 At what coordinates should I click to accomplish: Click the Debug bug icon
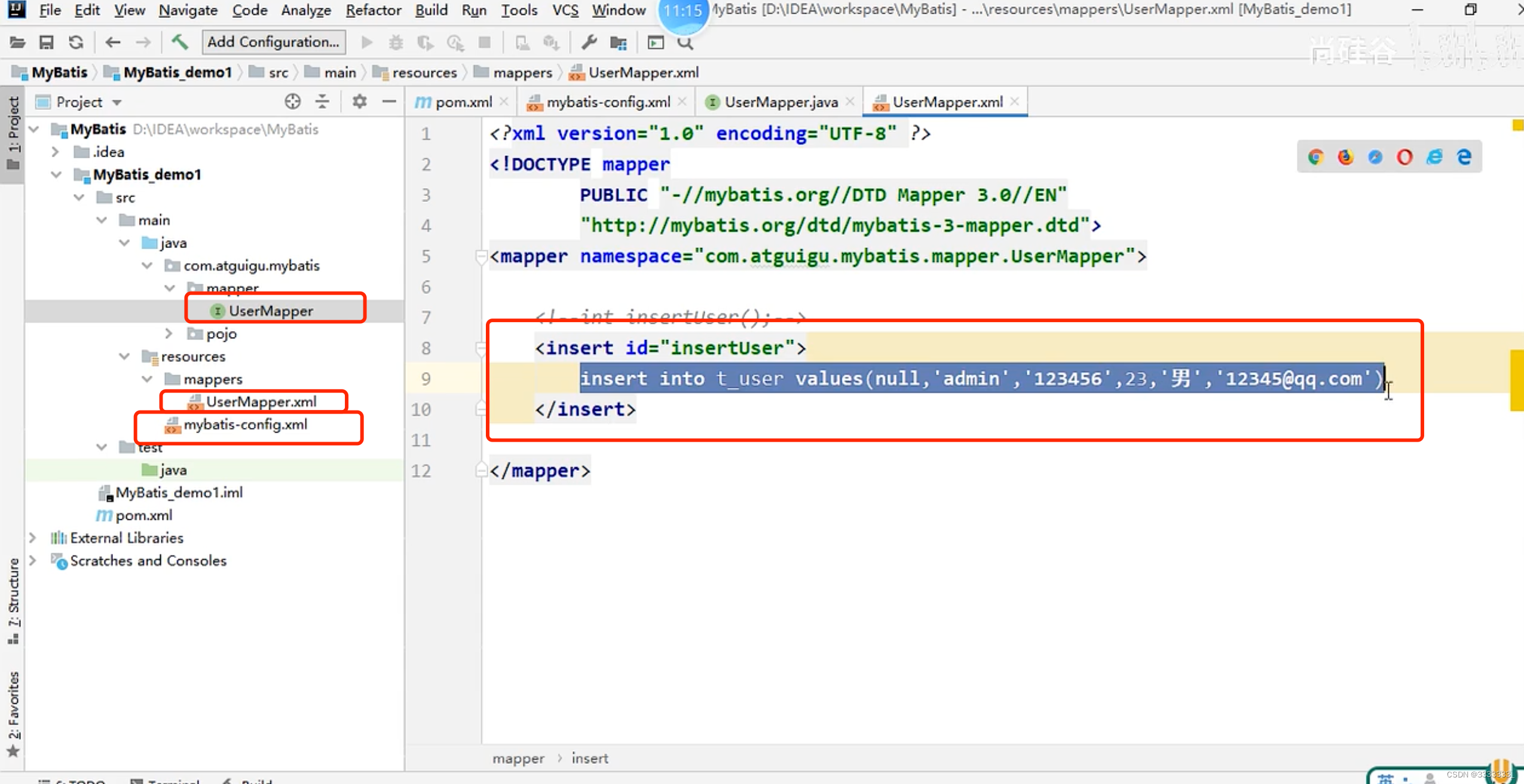point(396,42)
